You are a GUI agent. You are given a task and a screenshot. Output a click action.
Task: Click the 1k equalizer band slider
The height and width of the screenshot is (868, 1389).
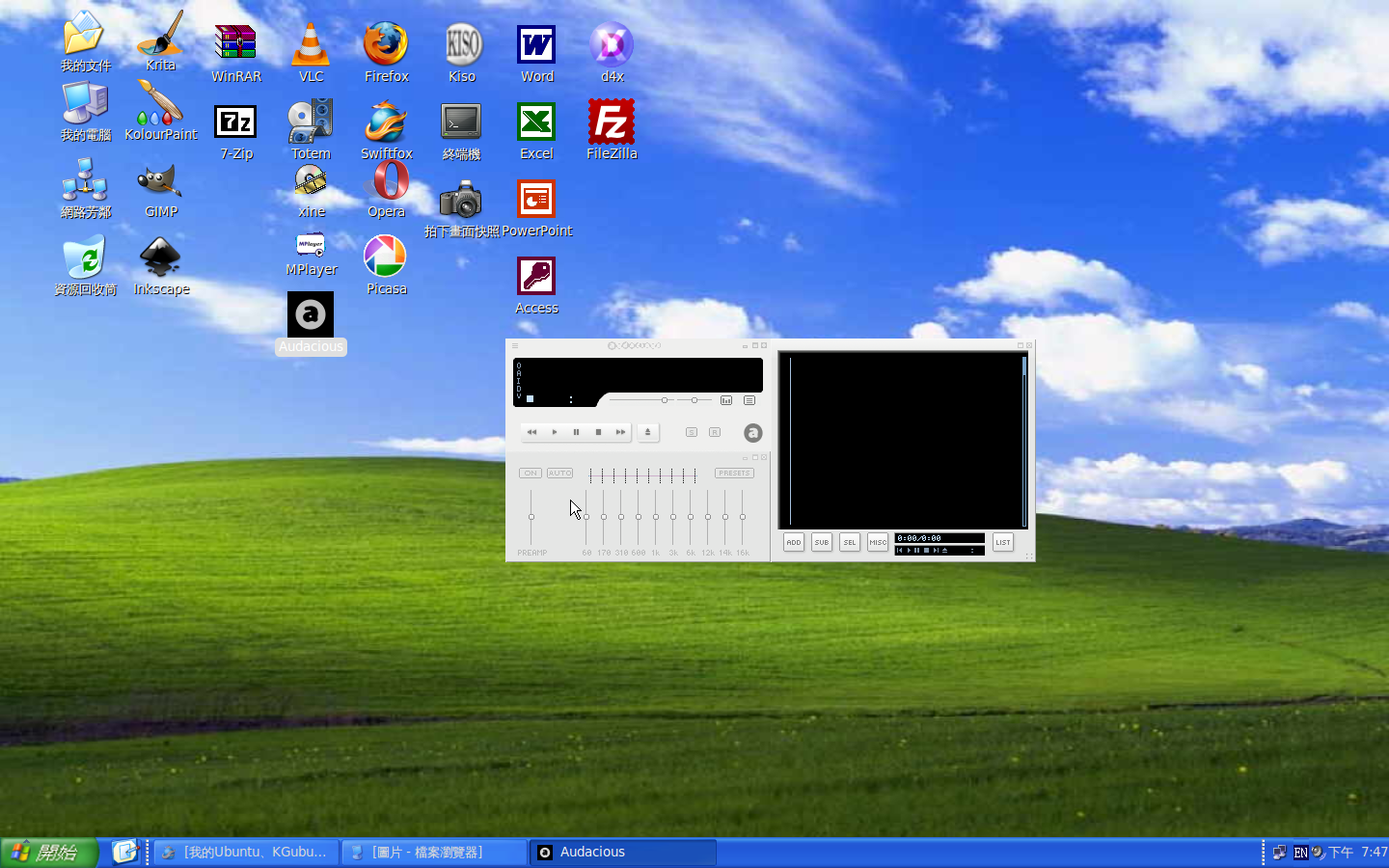click(656, 517)
